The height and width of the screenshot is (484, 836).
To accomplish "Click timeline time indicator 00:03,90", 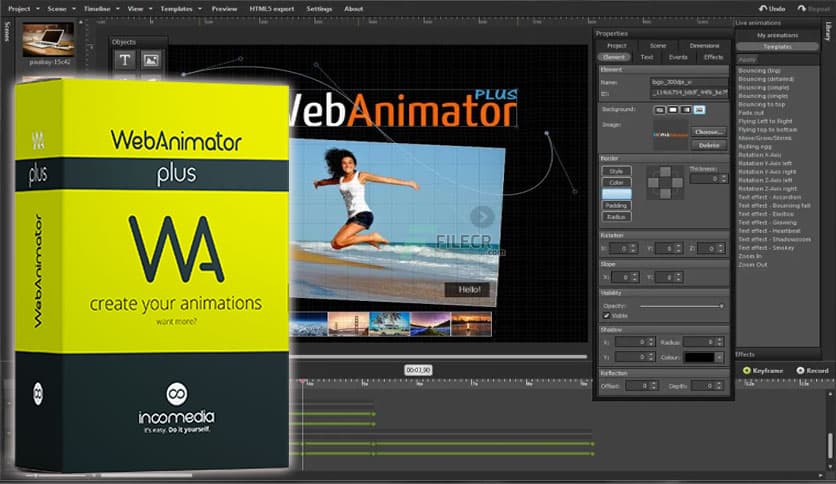I will tap(418, 370).
